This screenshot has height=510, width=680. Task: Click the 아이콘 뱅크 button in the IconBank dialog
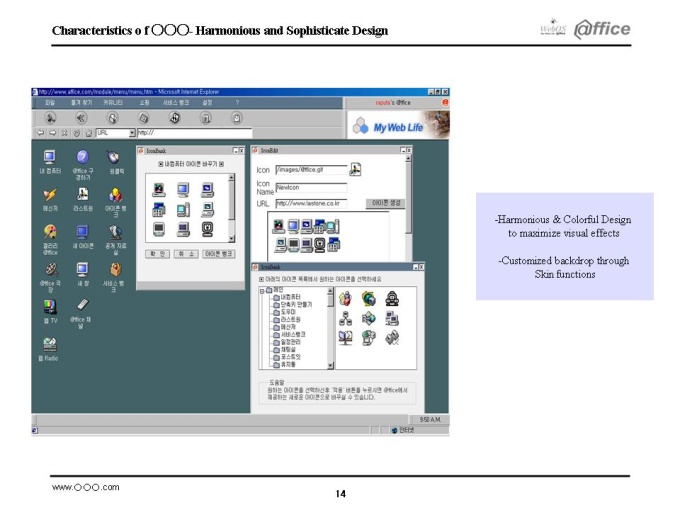tap(219, 254)
